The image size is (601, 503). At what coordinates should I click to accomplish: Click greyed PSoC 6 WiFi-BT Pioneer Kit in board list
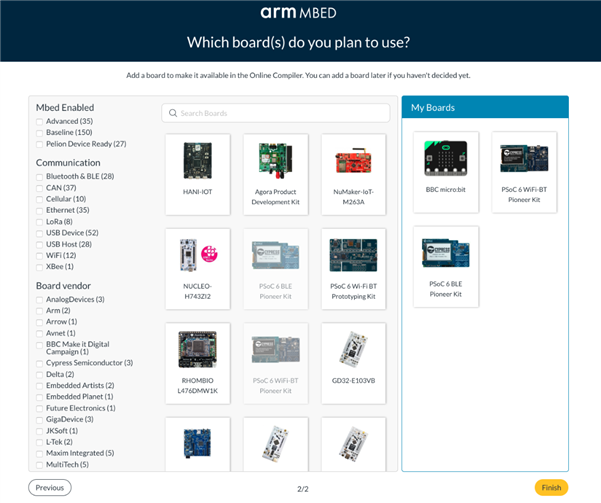pyautogui.click(x=276, y=363)
